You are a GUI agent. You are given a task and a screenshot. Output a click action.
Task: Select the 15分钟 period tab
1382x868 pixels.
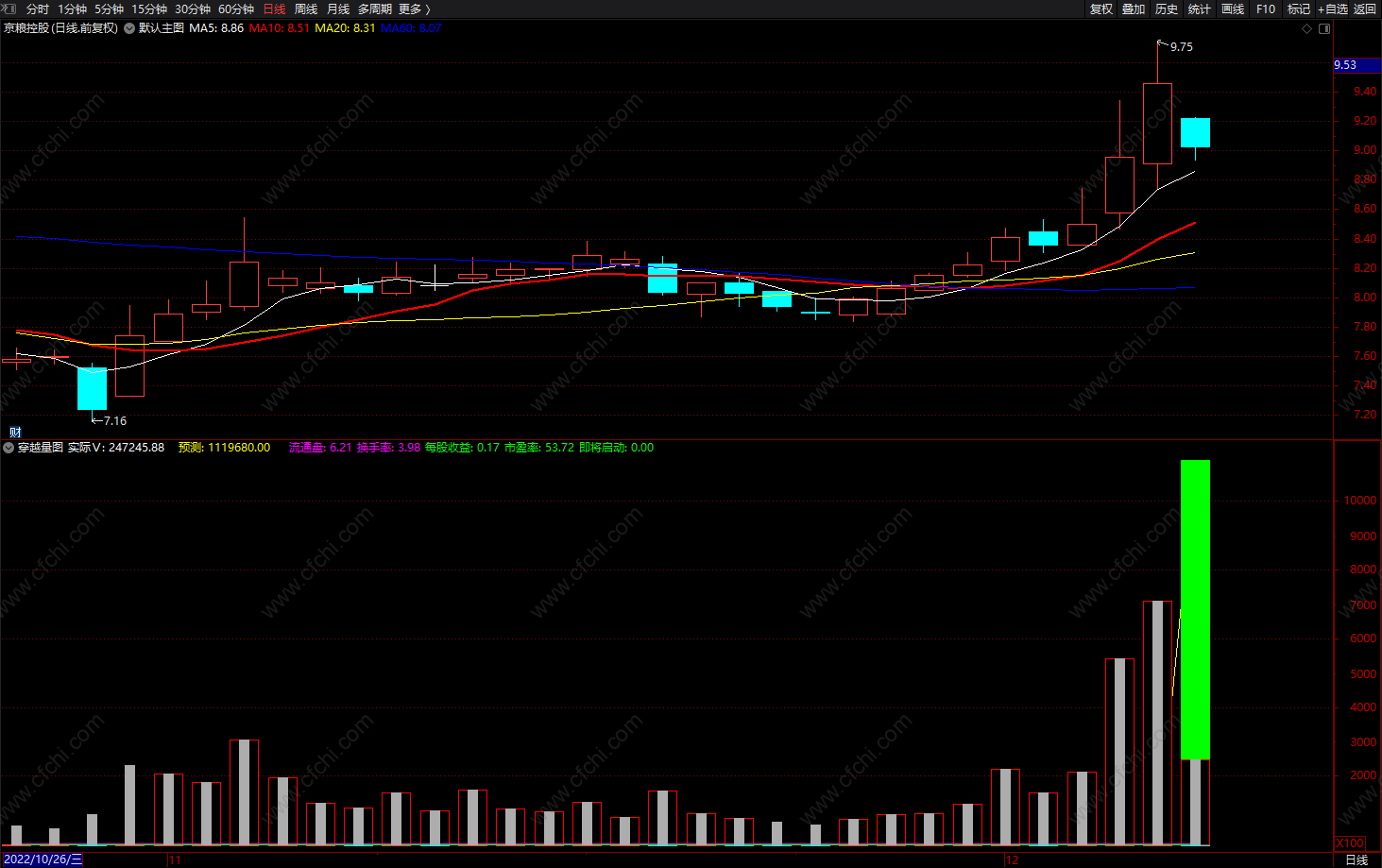[149, 9]
